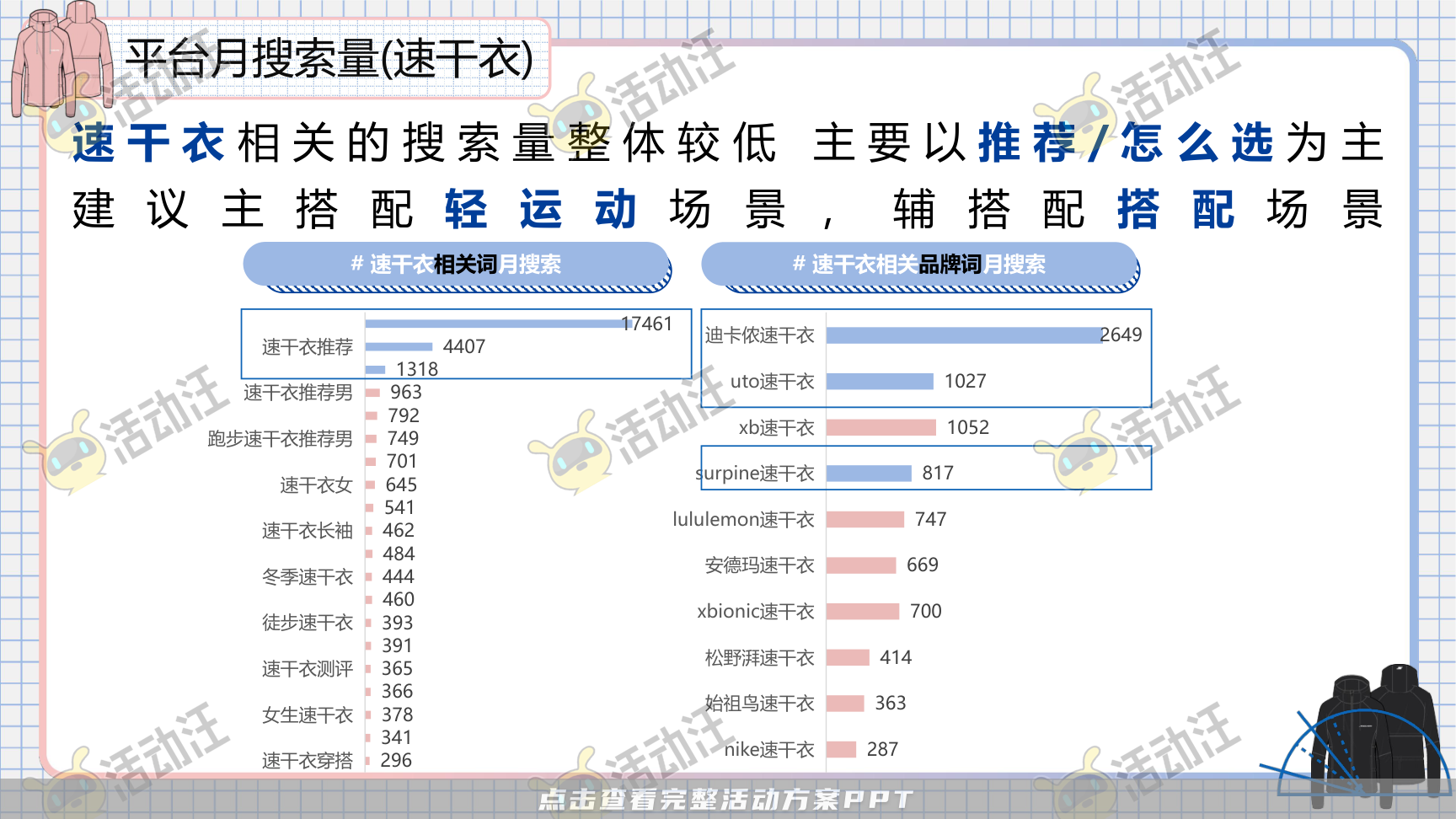Click the value 701 in the left chart

(x=402, y=462)
